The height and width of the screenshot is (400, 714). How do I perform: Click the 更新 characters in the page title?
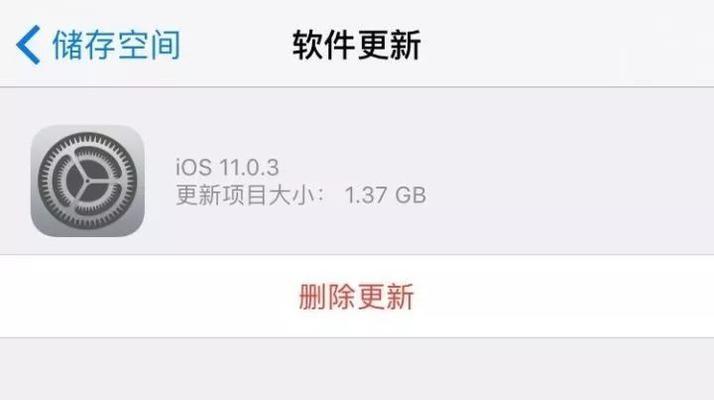coord(389,45)
